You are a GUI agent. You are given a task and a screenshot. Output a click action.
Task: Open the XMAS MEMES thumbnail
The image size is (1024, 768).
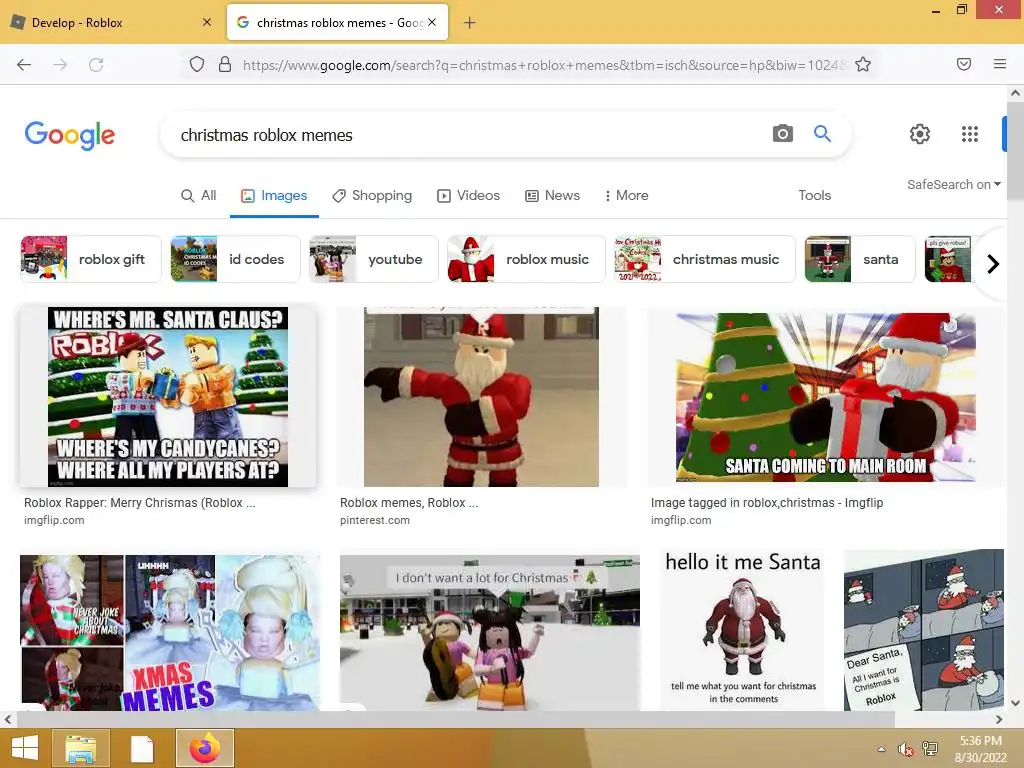click(x=170, y=632)
